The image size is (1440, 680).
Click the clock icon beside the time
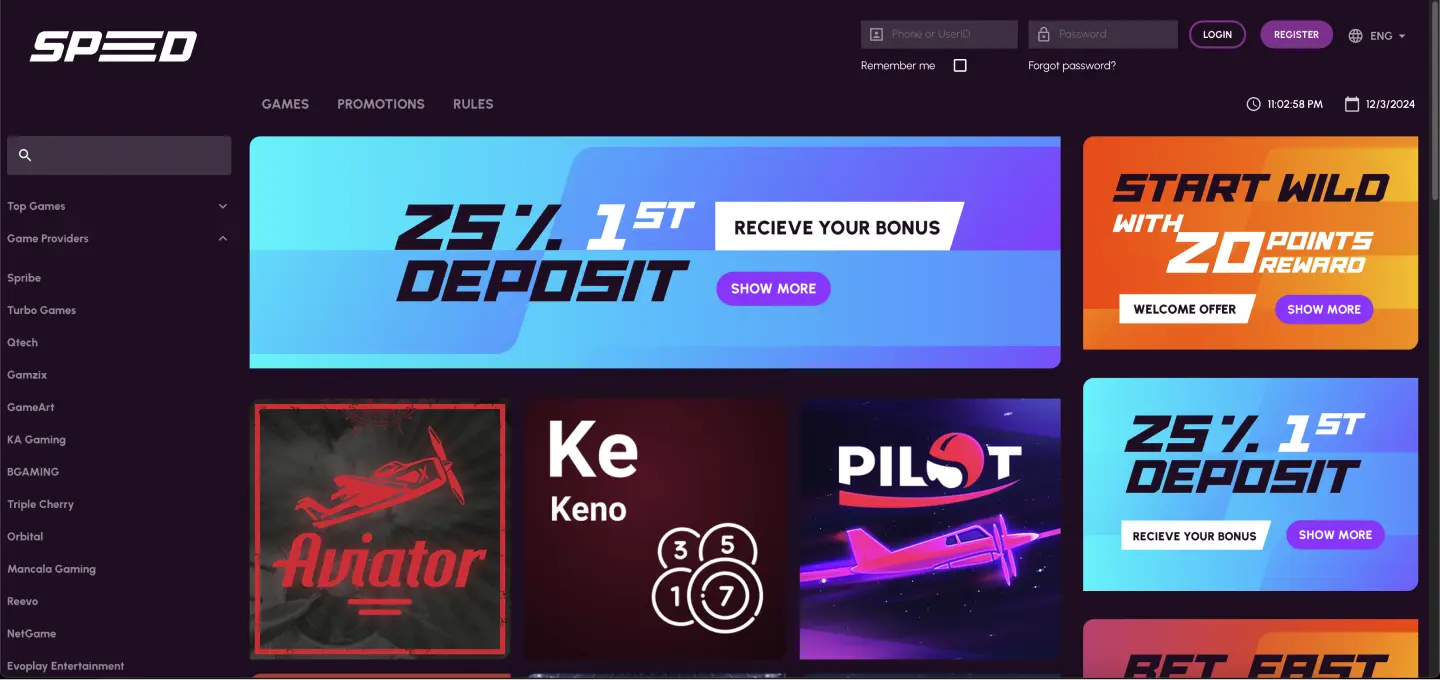(1254, 104)
